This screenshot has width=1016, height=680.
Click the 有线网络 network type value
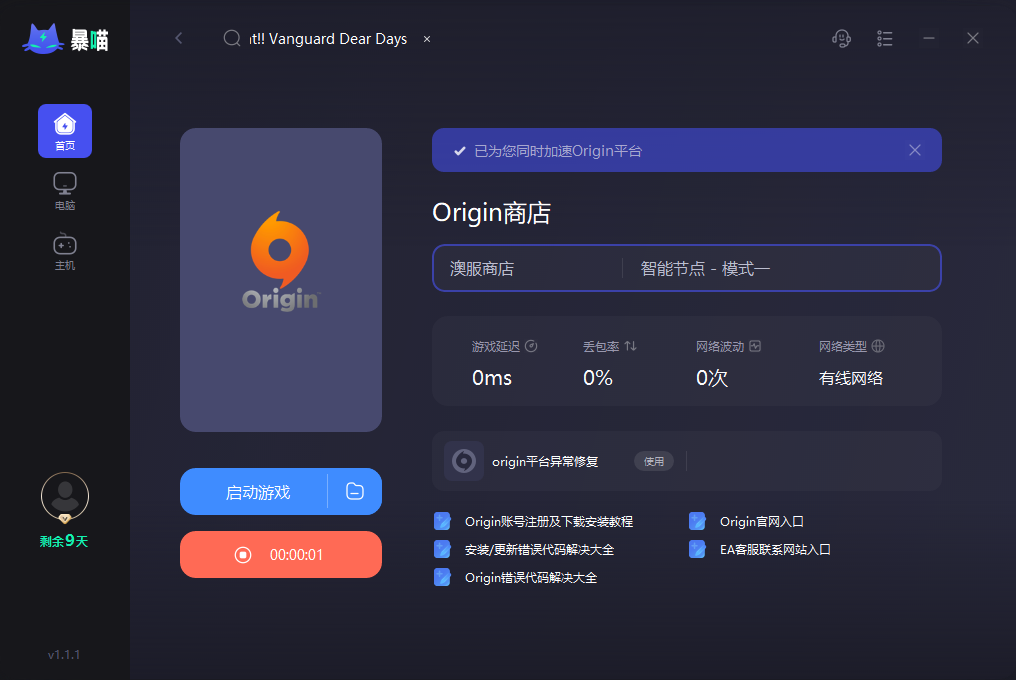click(851, 378)
